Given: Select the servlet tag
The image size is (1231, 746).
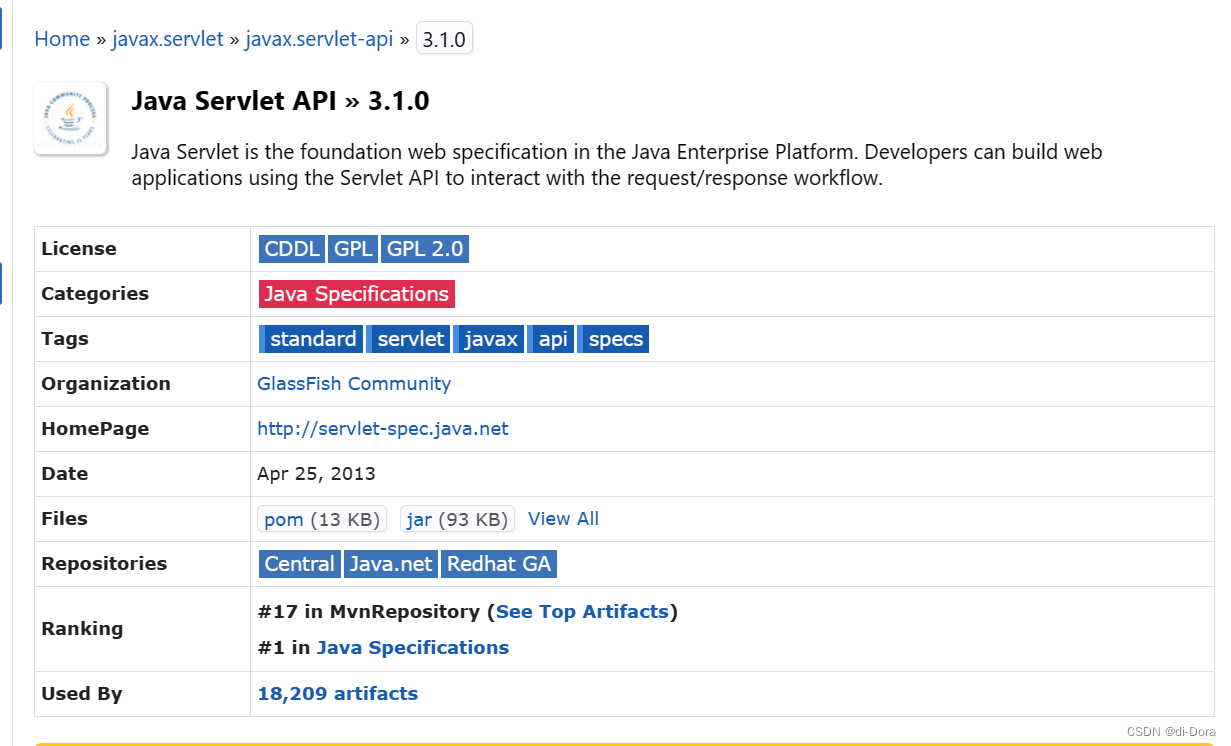Looking at the screenshot, I should pos(408,339).
